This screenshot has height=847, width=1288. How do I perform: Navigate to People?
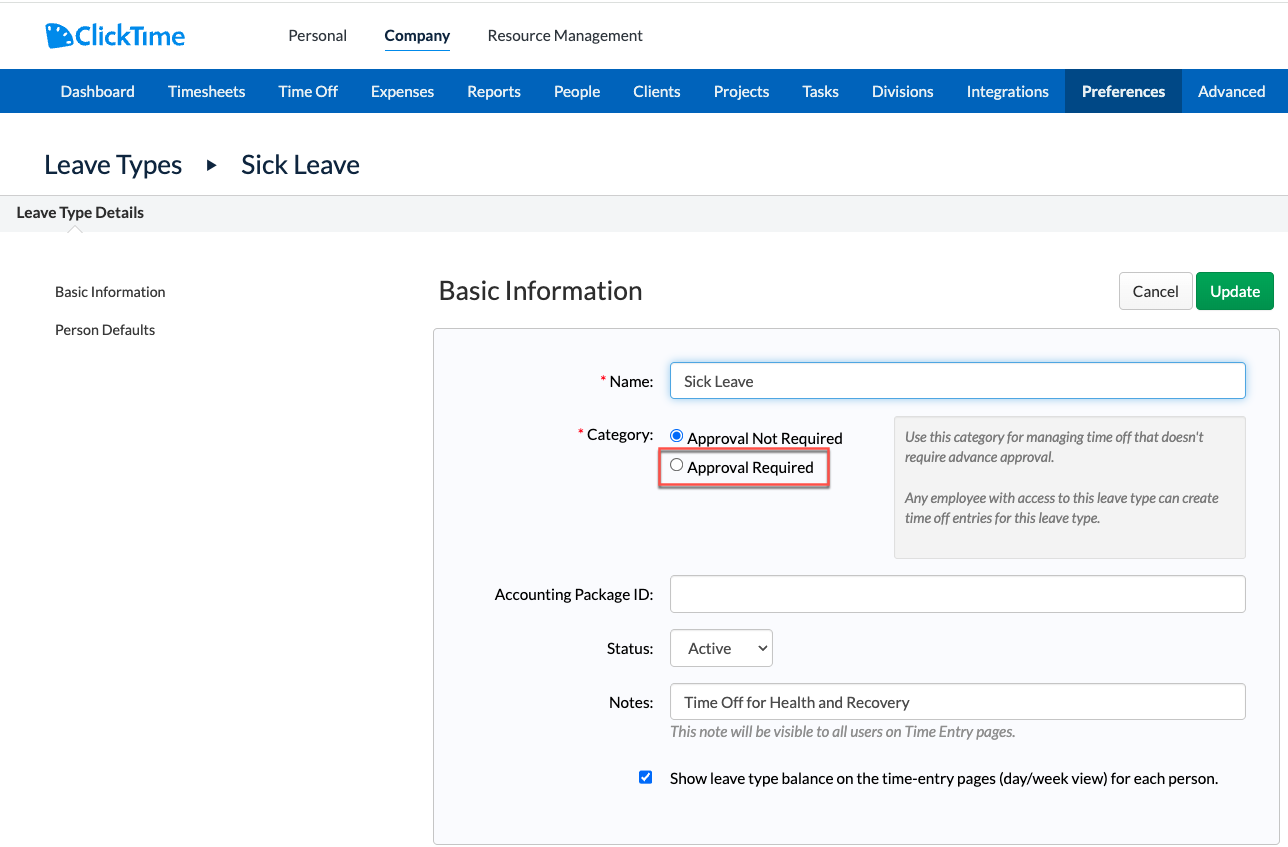pos(577,91)
